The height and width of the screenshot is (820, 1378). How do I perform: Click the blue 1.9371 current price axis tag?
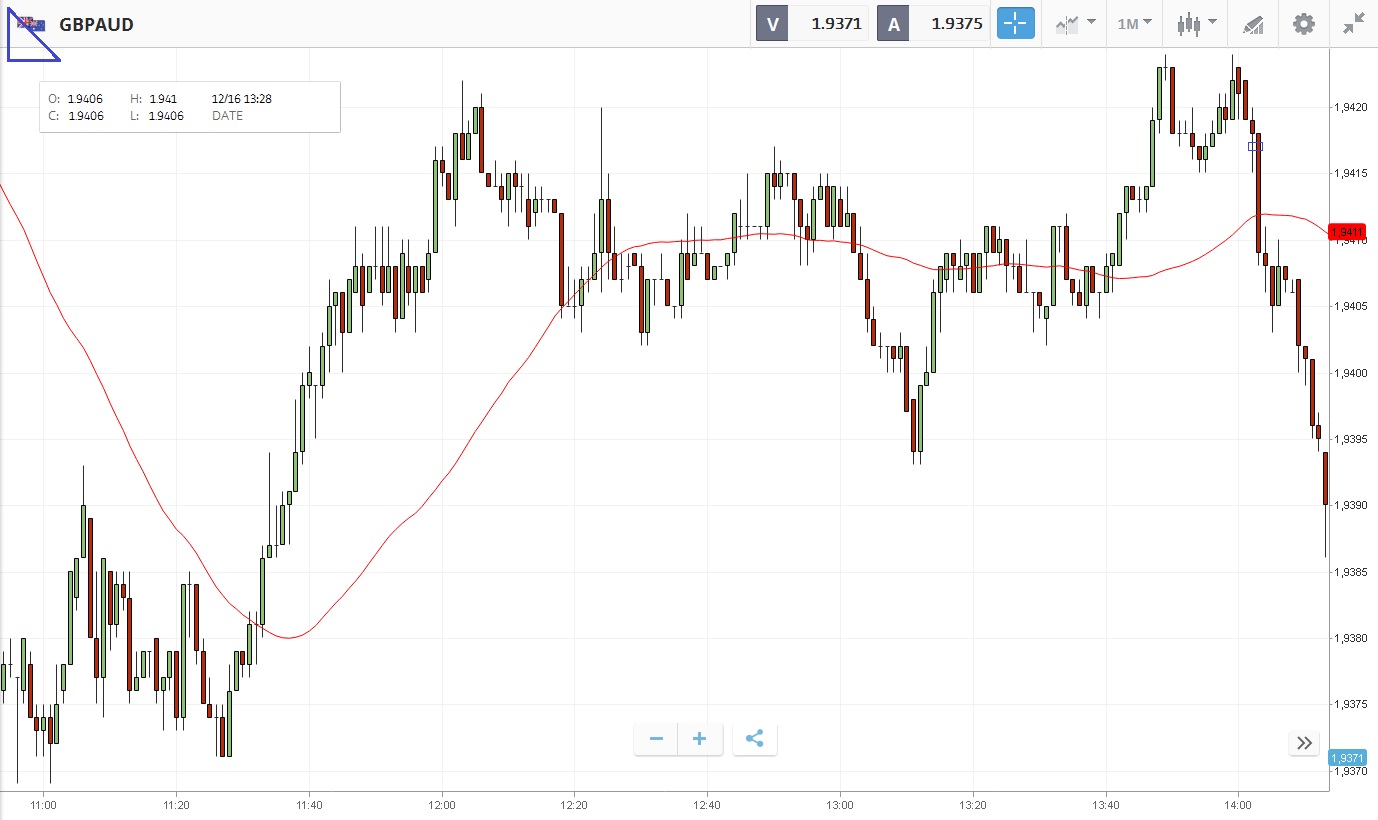point(1347,758)
